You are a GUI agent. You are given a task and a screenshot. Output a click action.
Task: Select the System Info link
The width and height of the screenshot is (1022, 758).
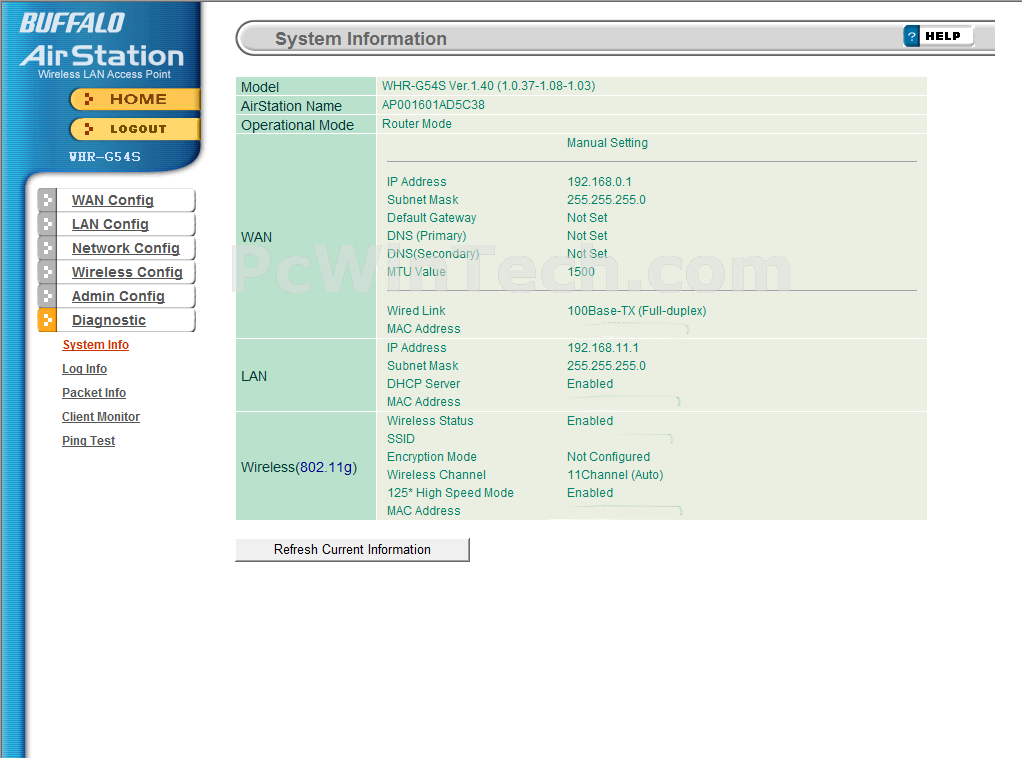95,345
